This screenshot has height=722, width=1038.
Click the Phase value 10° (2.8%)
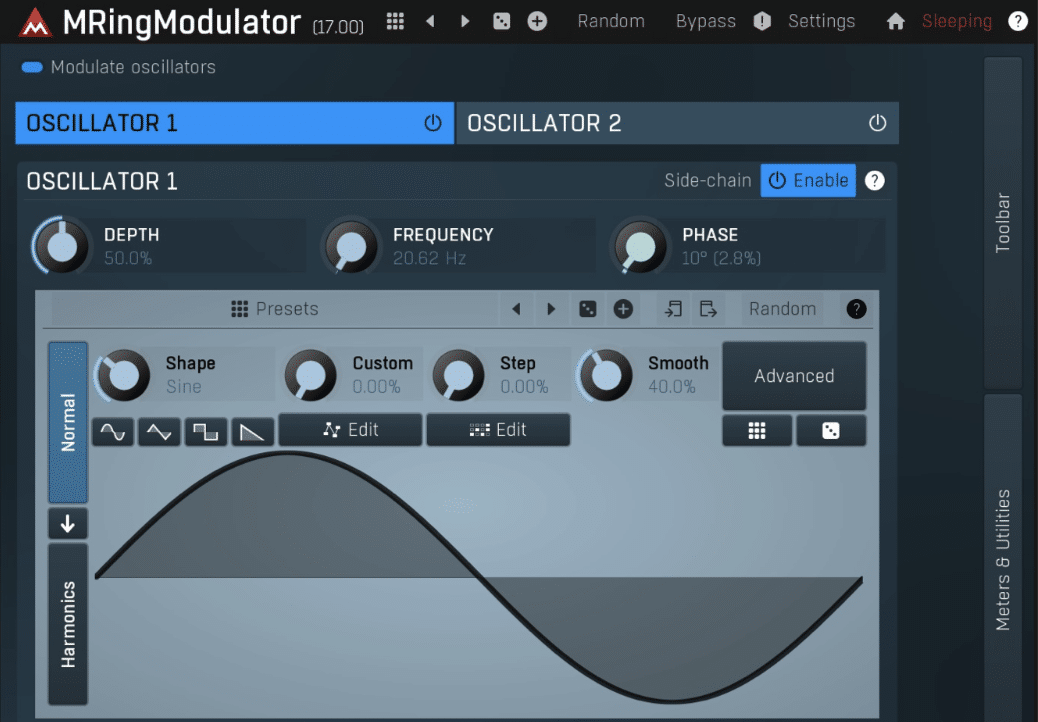(x=721, y=258)
